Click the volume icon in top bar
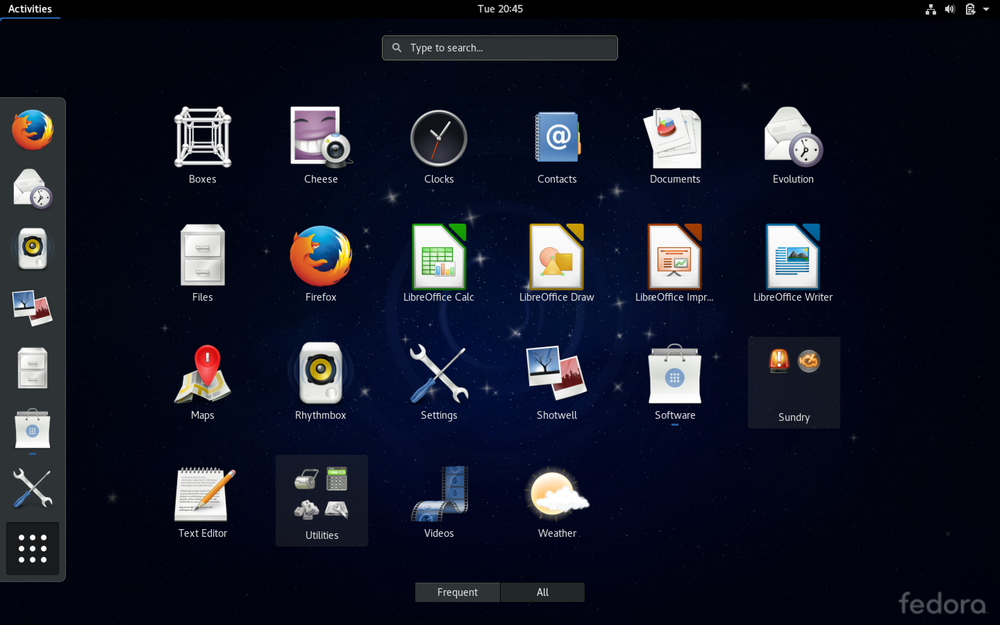1000x625 pixels. click(x=950, y=9)
